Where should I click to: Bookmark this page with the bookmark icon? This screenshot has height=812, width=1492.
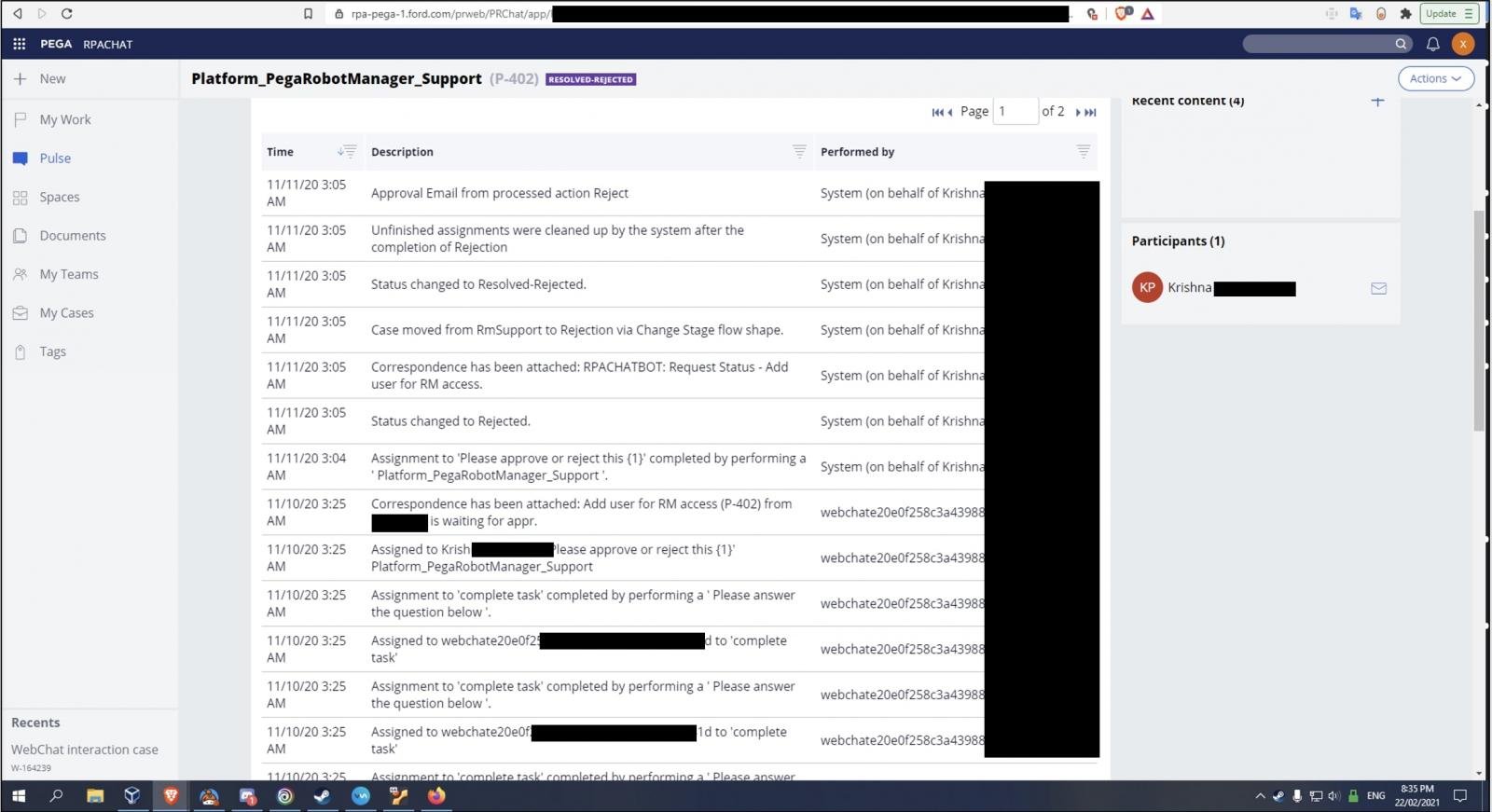click(308, 13)
